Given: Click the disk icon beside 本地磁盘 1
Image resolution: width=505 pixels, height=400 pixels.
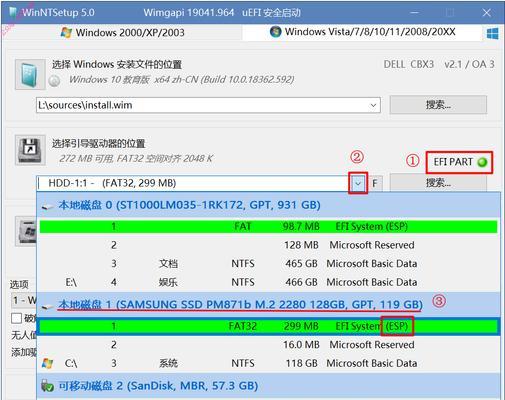Looking at the screenshot, I should point(47,306).
